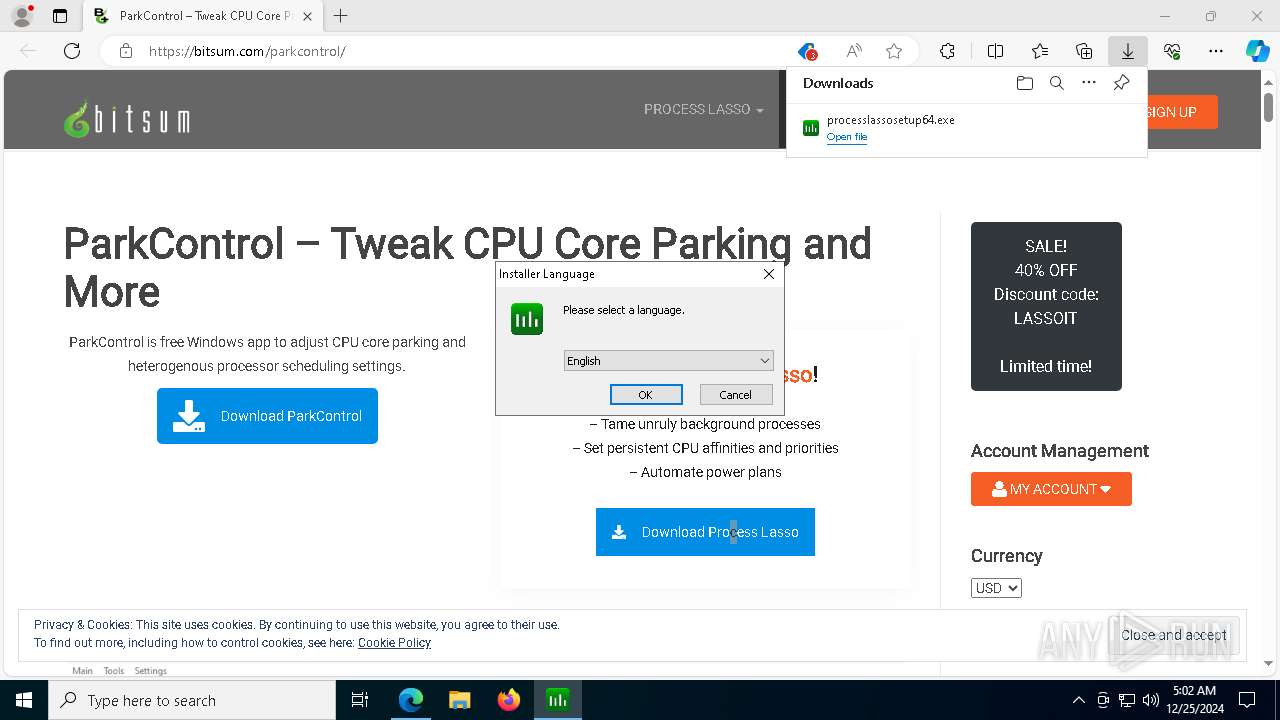Click the Bitsum logo

(126, 120)
